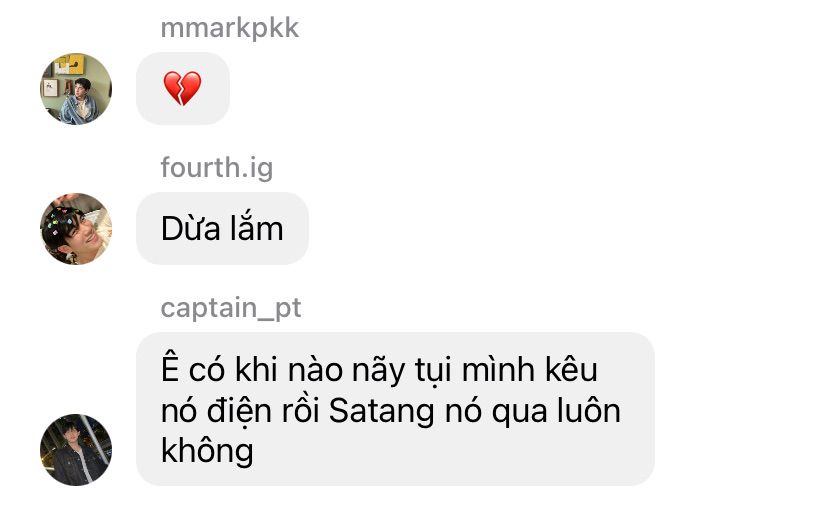Click the word "luôn" in captain_pt's message
This screenshot has height=515, width=828.
589,410
